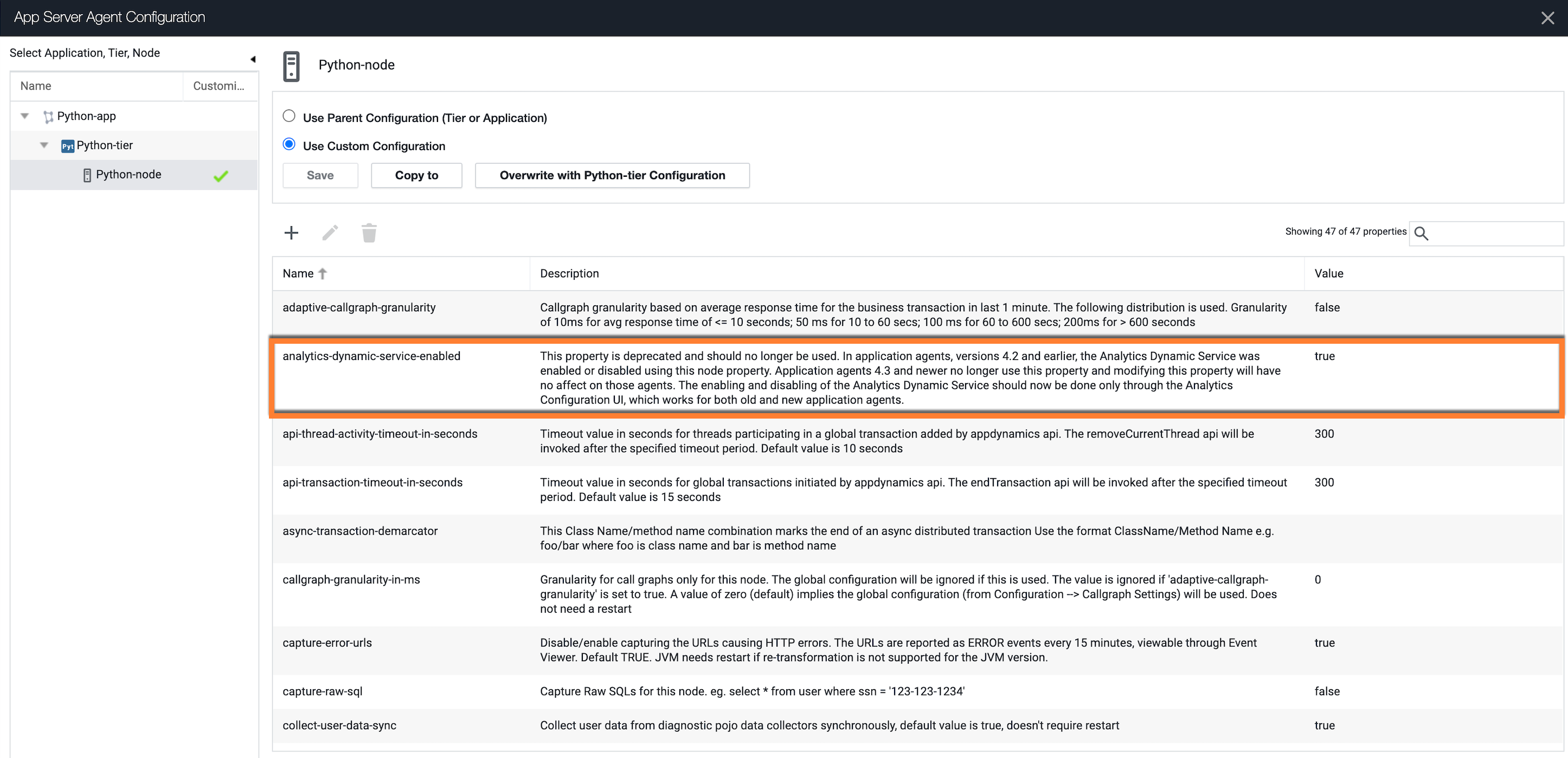Screen dimensions: 1568x758
Task: Select callgraph-granularity-in-ms property
Action: (351, 580)
